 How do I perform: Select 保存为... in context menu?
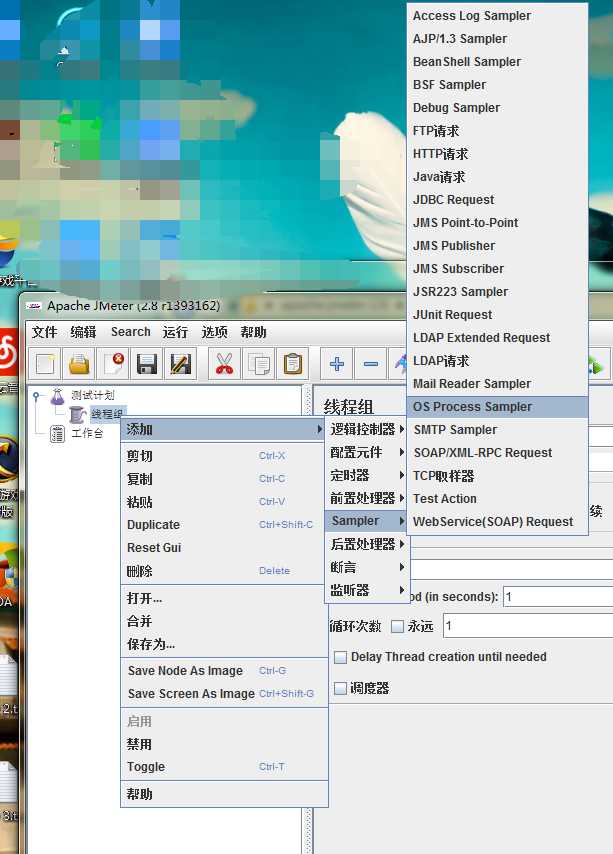point(223,644)
